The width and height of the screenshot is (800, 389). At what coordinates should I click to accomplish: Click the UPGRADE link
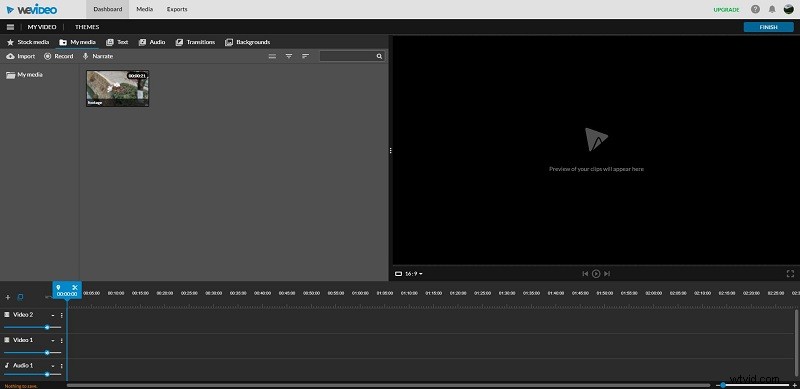(726, 10)
